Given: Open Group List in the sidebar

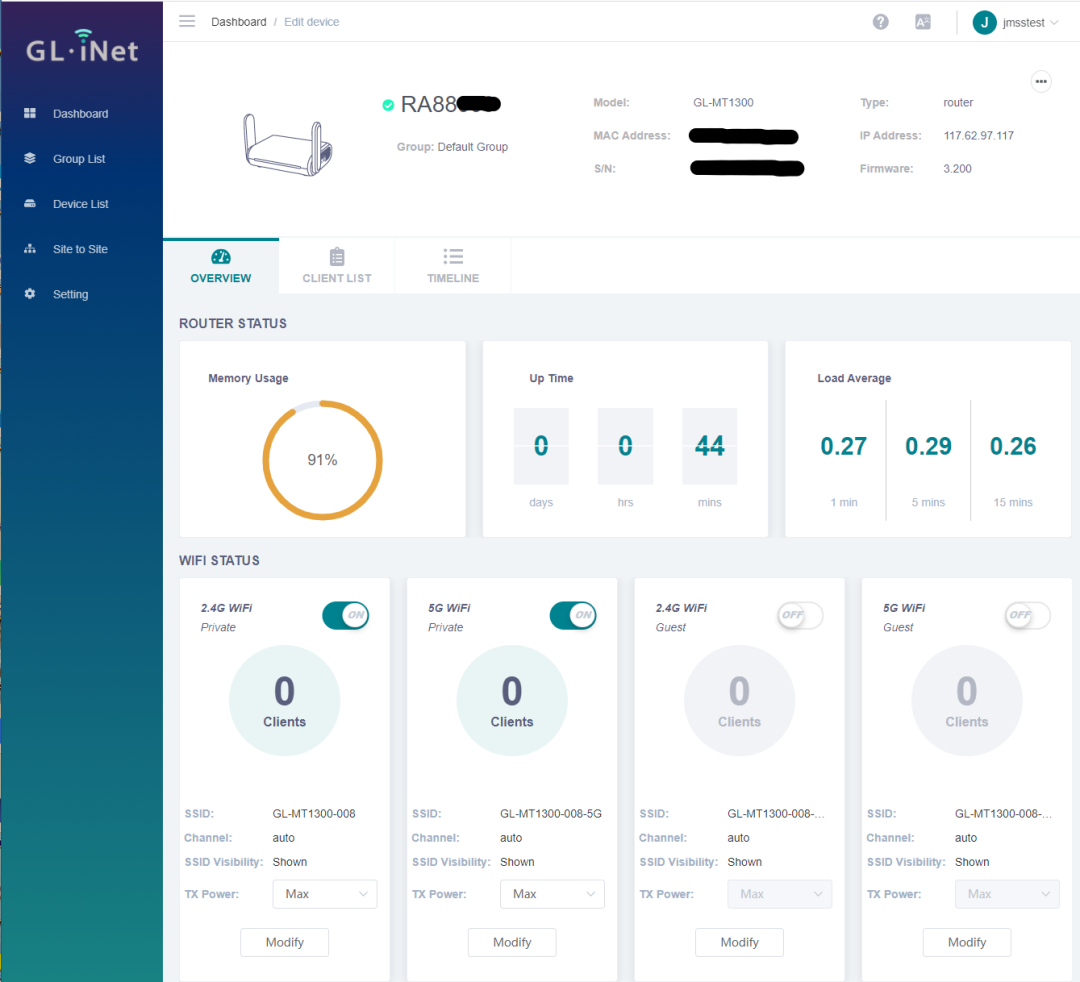Looking at the screenshot, I should point(79,159).
